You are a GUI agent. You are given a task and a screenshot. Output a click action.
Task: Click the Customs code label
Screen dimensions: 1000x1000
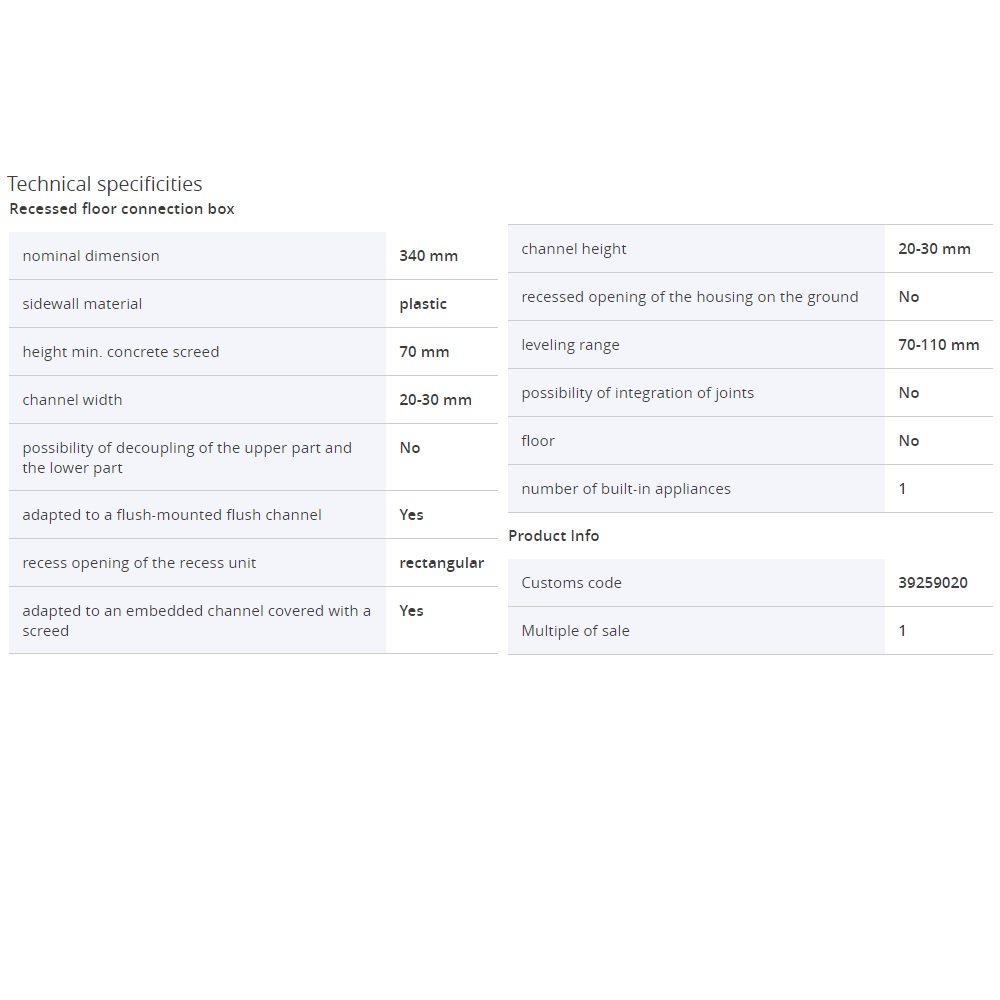[x=571, y=583]
